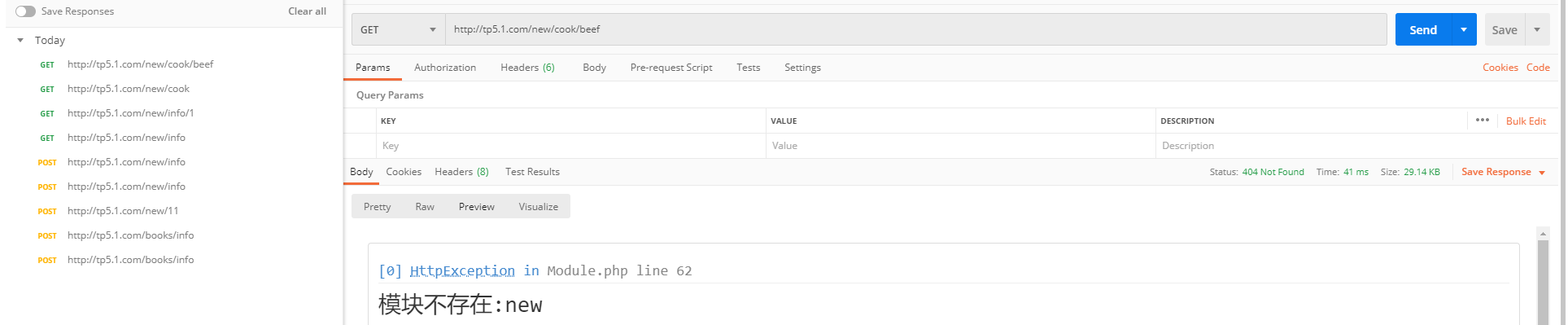Image resolution: width=1568 pixels, height=325 pixels.
Task: Click the scrollbar up arrow in response
Action: 1543,234
